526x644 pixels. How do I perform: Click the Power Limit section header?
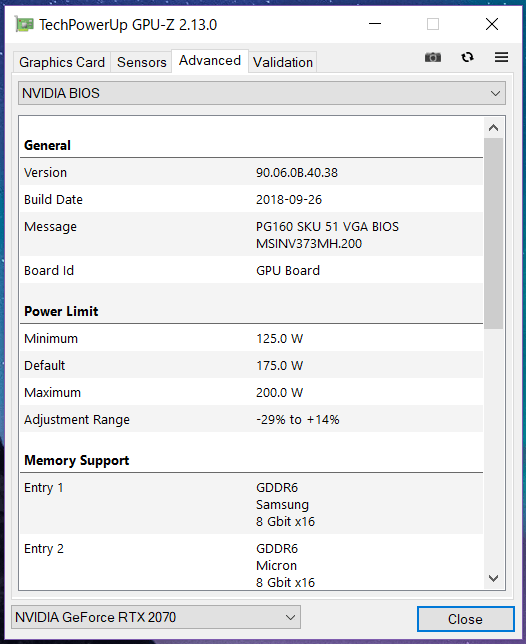coord(61,311)
